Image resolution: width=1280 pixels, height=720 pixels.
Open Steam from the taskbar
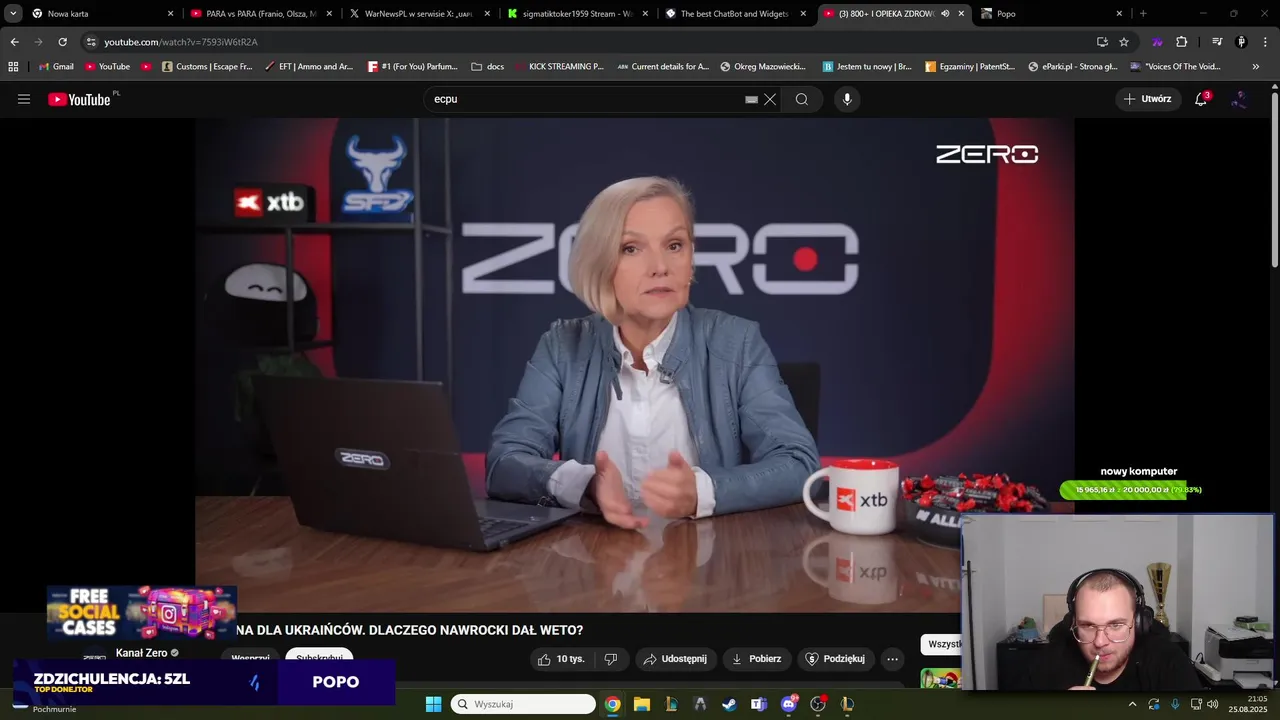click(729, 704)
